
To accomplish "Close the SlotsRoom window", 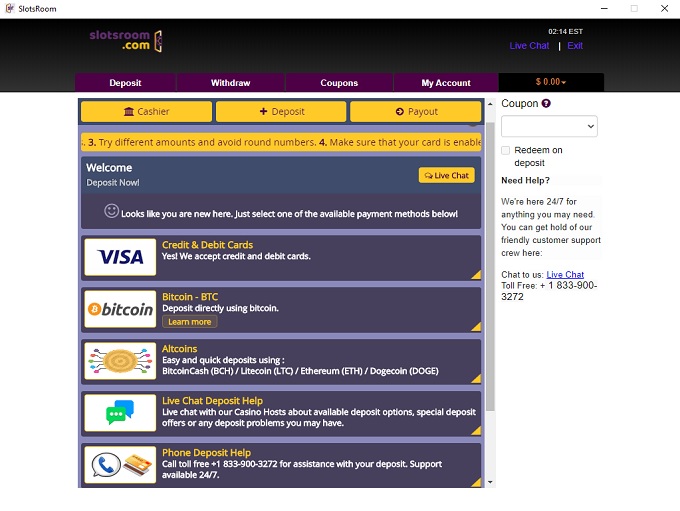I will [x=664, y=9].
